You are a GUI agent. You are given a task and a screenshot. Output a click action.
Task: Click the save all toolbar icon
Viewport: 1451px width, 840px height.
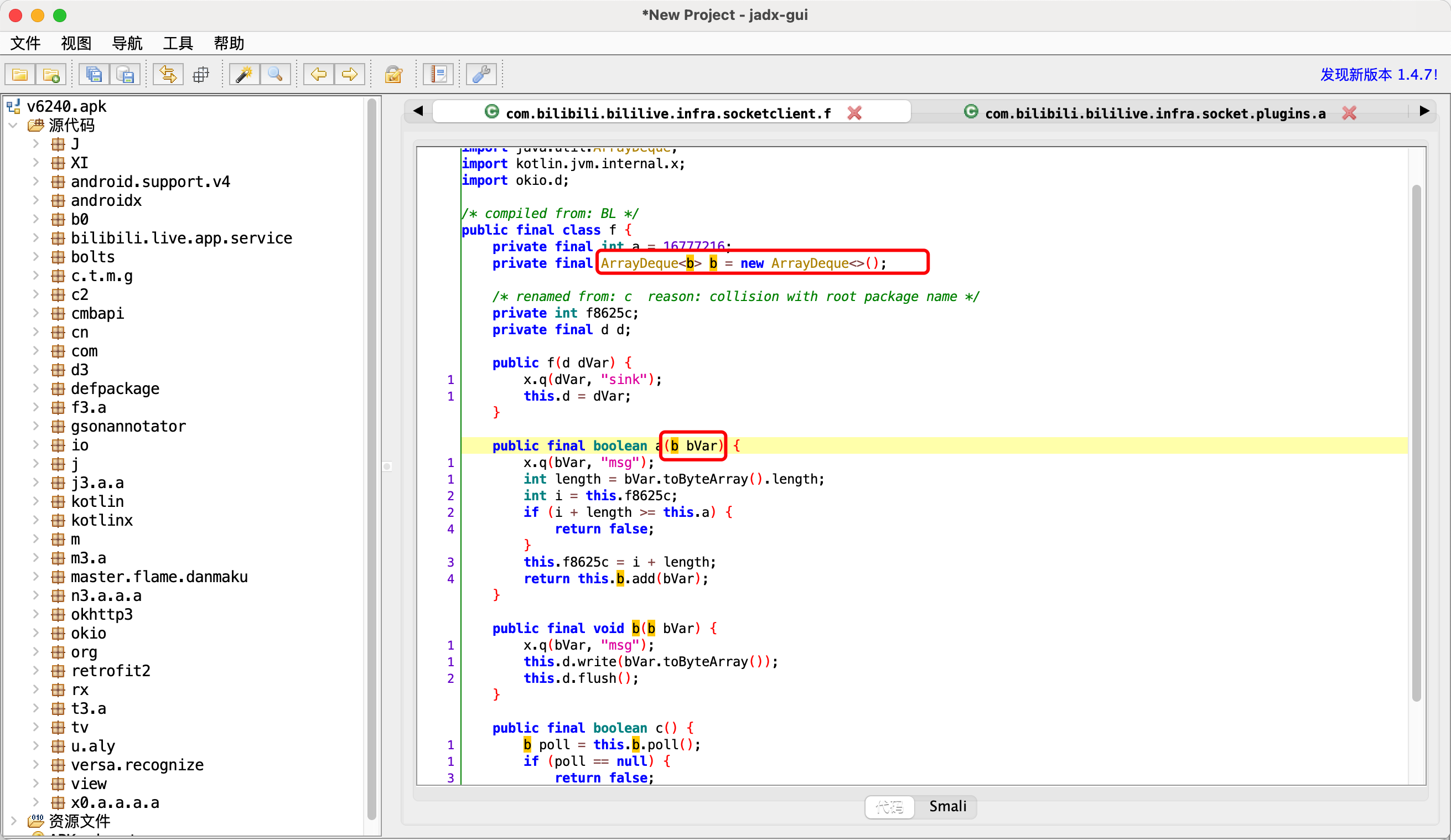(x=94, y=74)
